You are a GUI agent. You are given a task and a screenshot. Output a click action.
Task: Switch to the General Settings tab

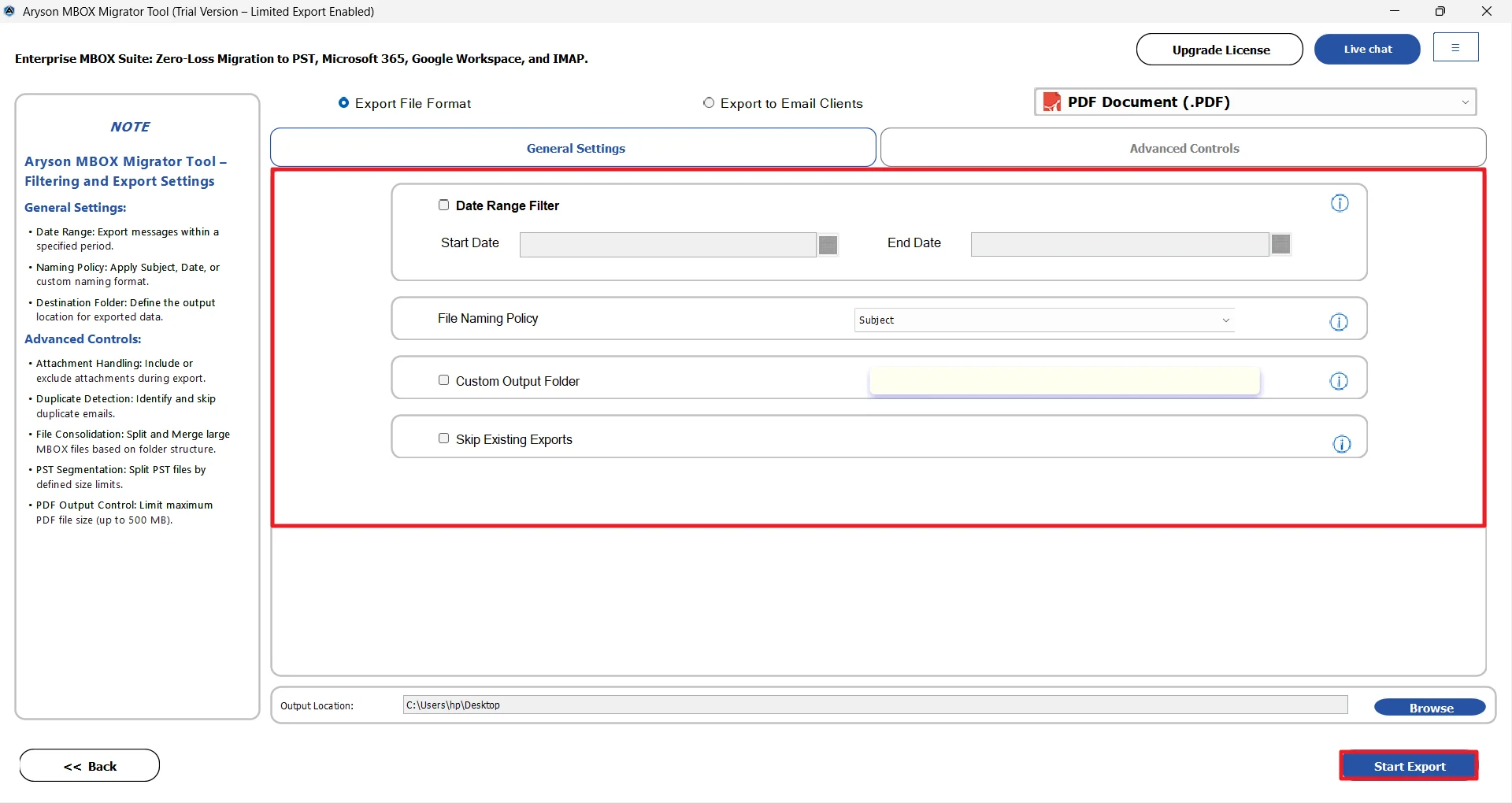tap(573, 148)
